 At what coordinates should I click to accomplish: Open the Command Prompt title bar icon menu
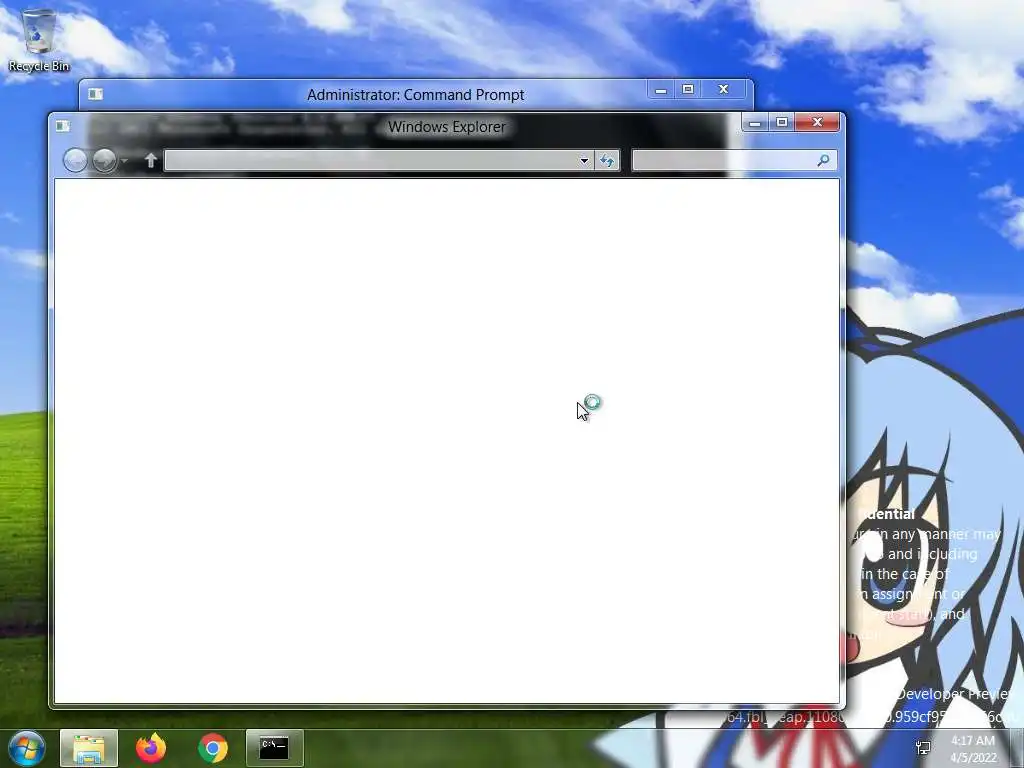[95, 94]
